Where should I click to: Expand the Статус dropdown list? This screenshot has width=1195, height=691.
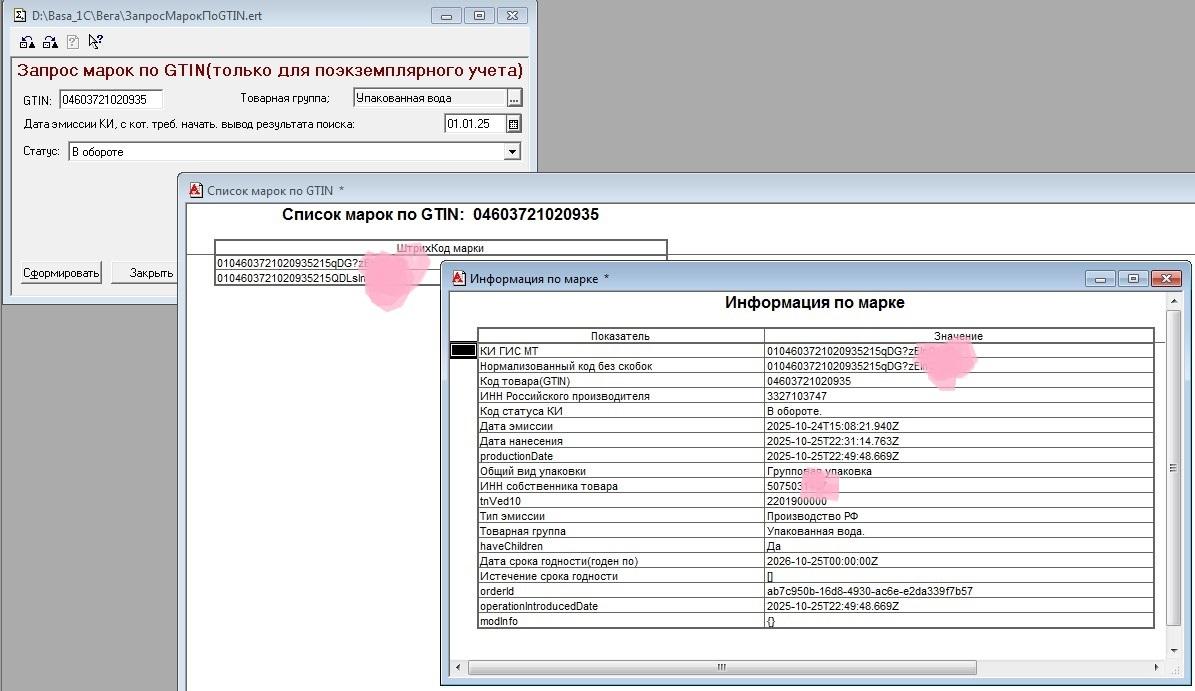[512, 152]
